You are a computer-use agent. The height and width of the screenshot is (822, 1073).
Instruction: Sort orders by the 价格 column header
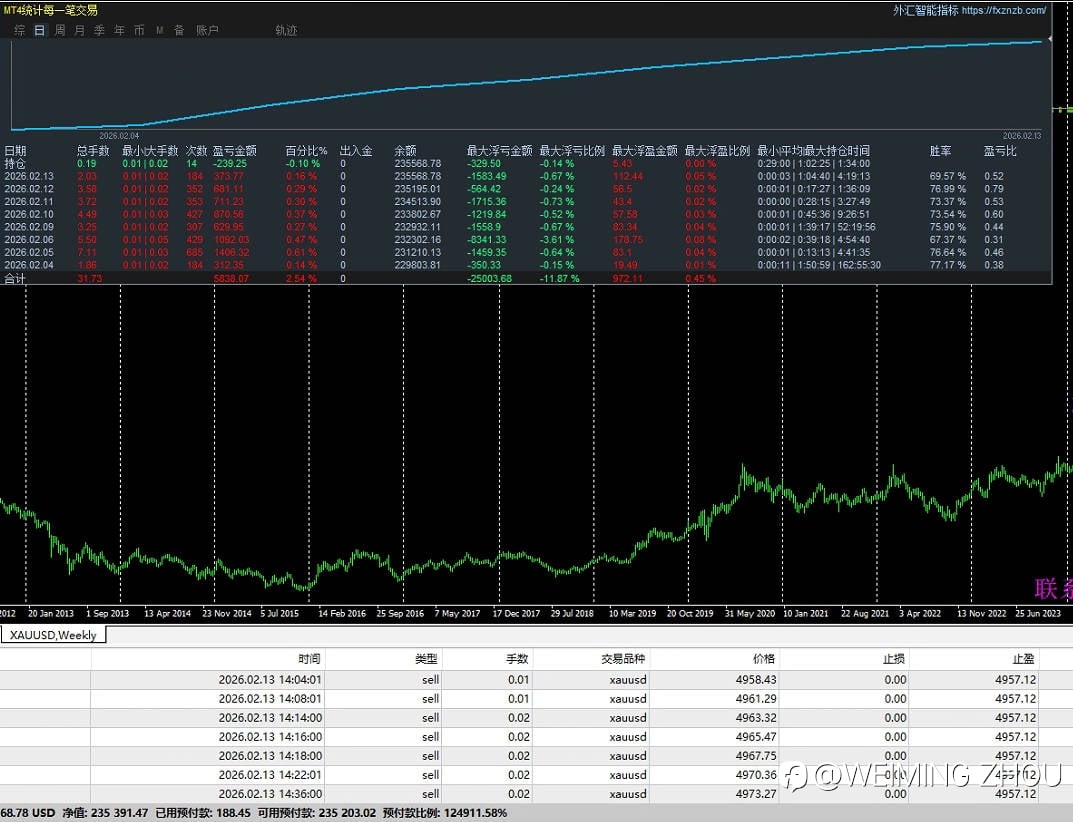coord(763,659)
